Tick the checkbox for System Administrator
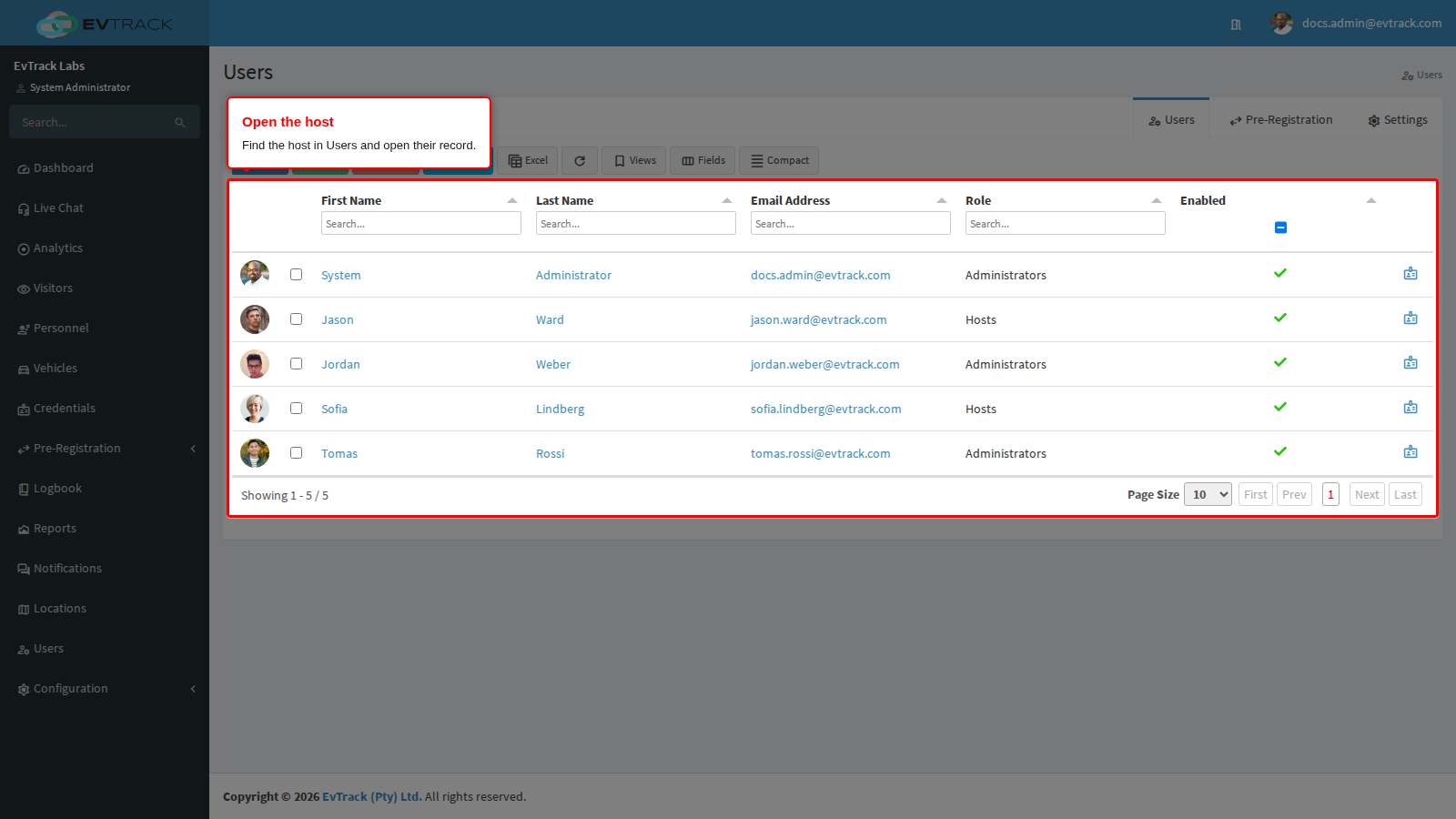1456x819 pixels. (296, 274)
